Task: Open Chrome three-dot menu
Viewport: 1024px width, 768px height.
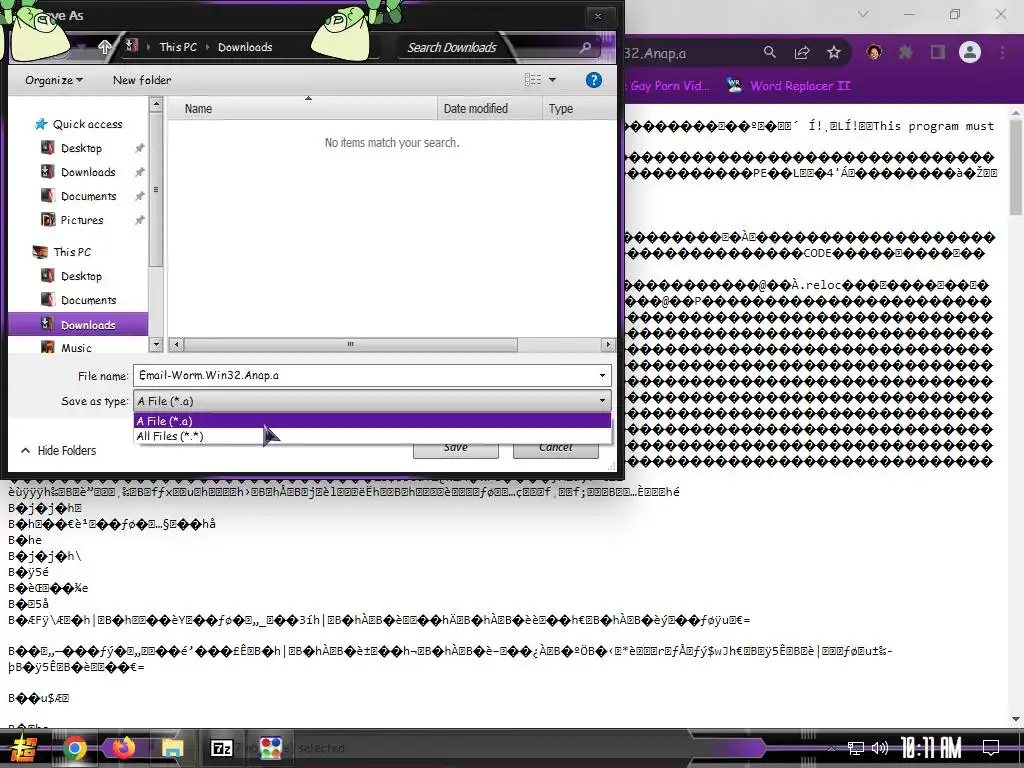Action: pos(1002,52)
